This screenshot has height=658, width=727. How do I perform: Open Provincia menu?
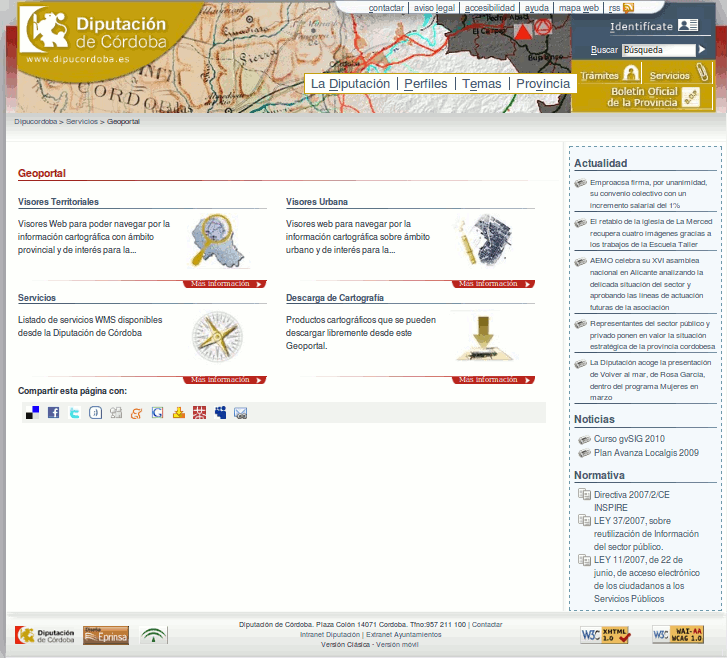tap(543, 84)
